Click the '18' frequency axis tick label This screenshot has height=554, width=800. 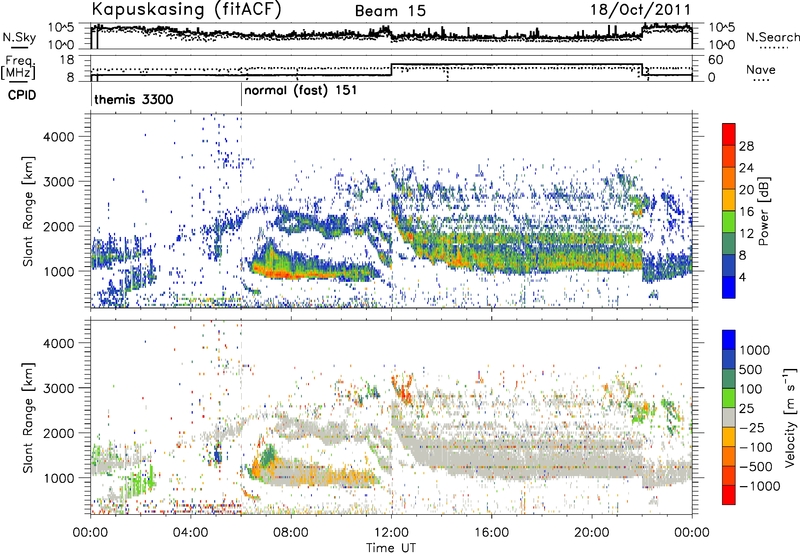[67, 60]
